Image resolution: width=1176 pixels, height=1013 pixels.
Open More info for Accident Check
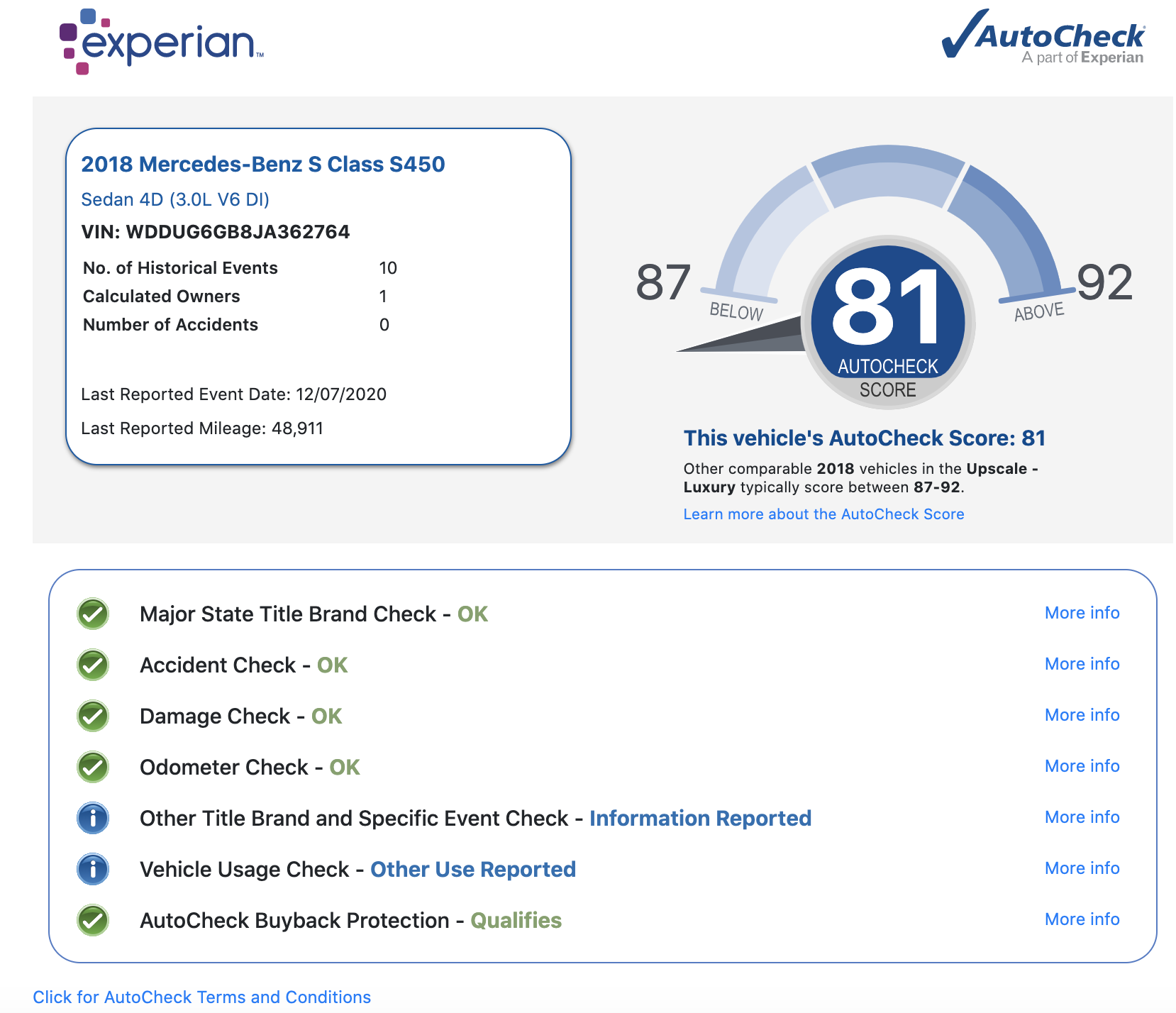[1082, 664]
